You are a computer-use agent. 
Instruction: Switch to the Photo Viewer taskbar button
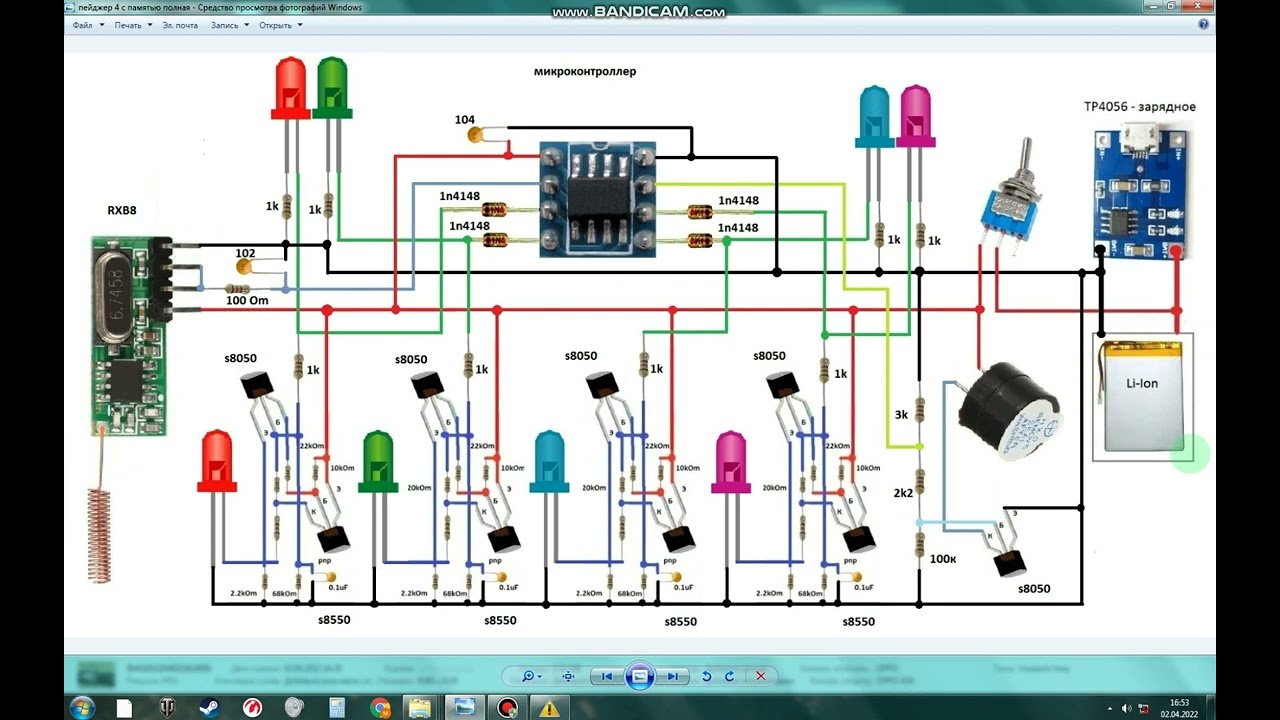click(464, 708)
